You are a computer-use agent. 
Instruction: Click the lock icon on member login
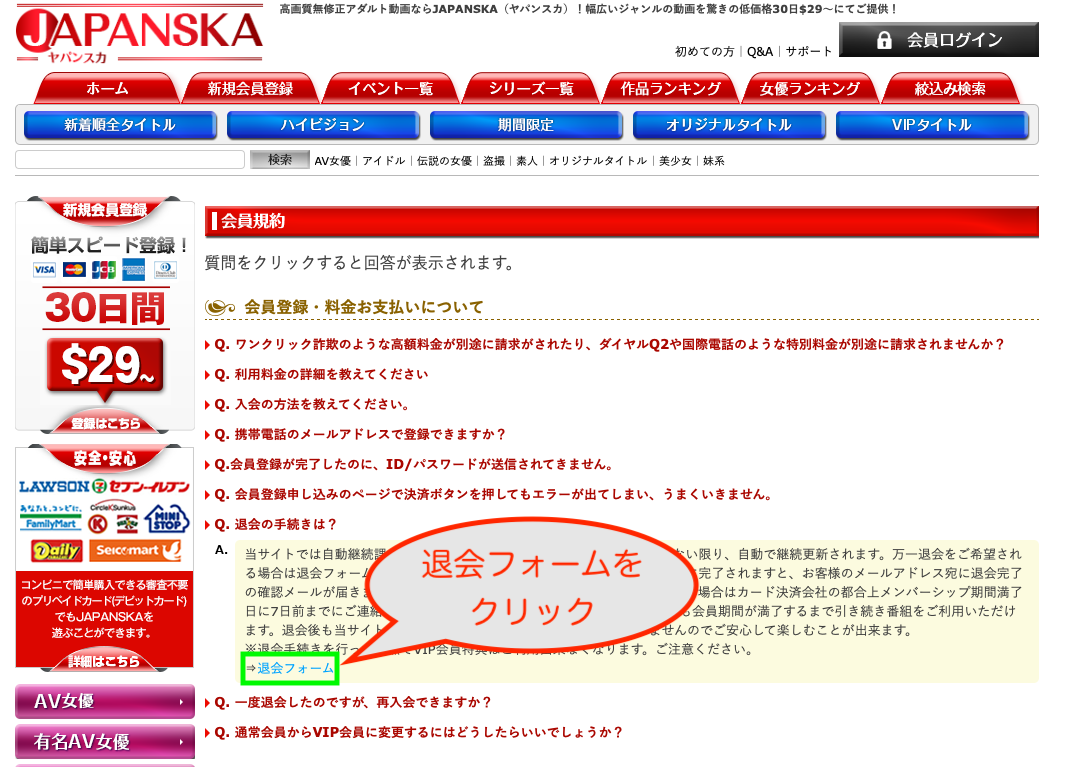click(x=884, y=40)
